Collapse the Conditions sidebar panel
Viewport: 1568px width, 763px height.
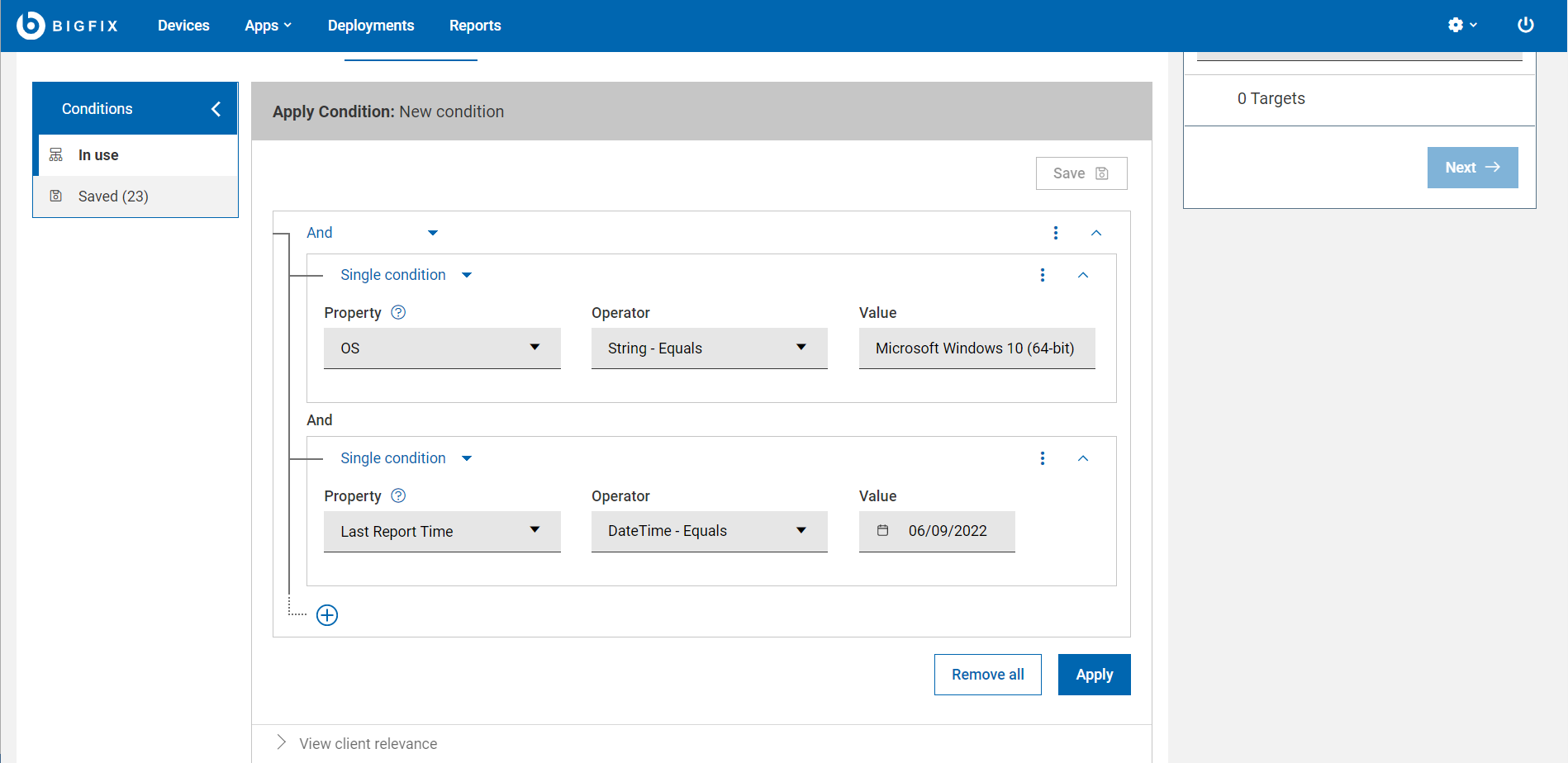coord(216,109)
